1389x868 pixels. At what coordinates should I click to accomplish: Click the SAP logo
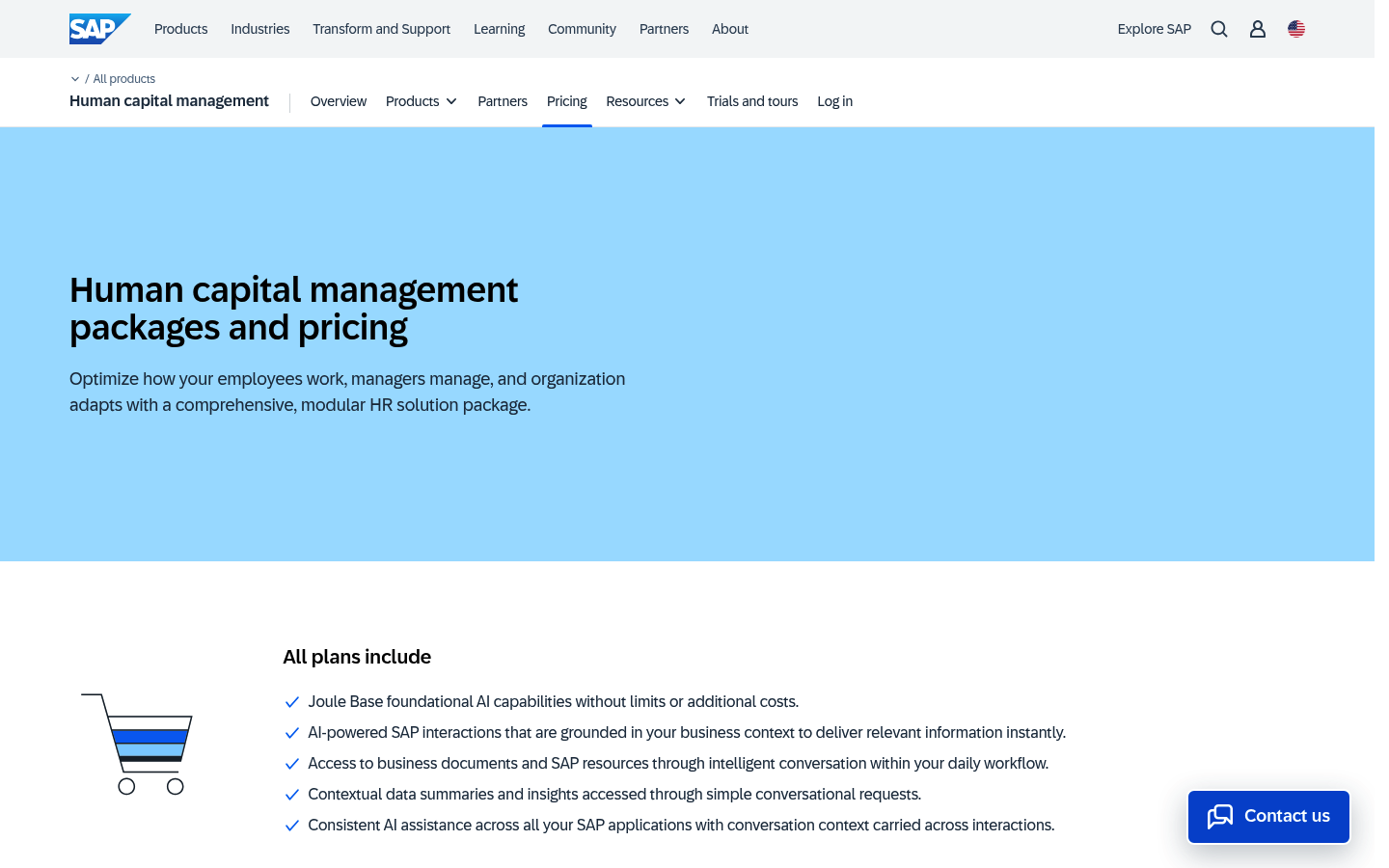tap(99, 29)
